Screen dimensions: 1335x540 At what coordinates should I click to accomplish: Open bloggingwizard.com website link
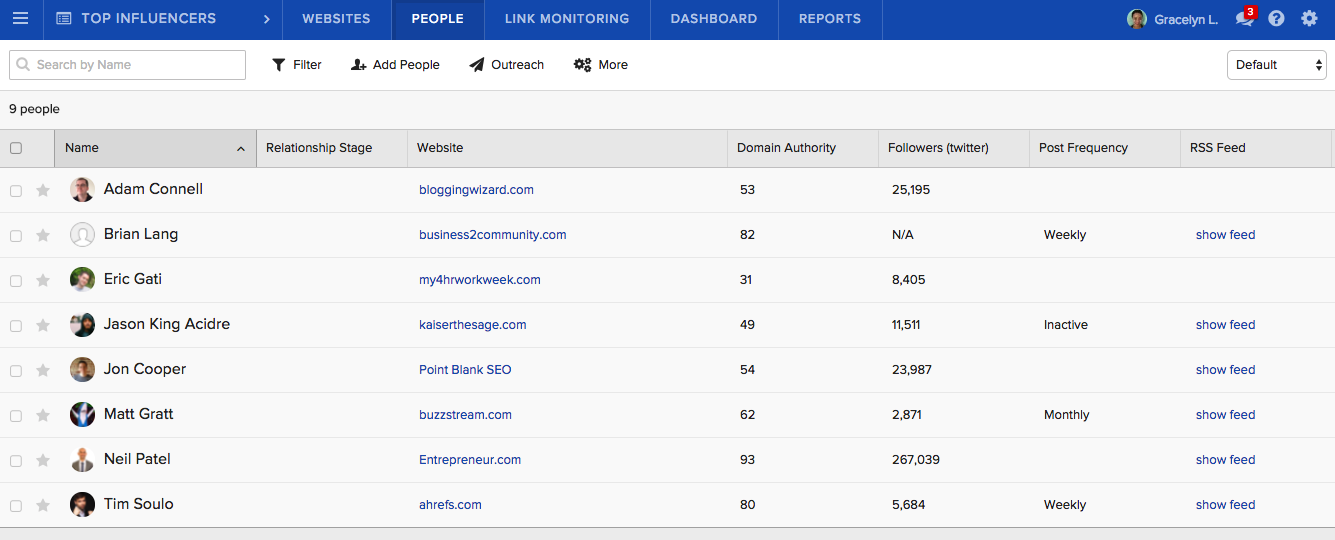(476, 190)
